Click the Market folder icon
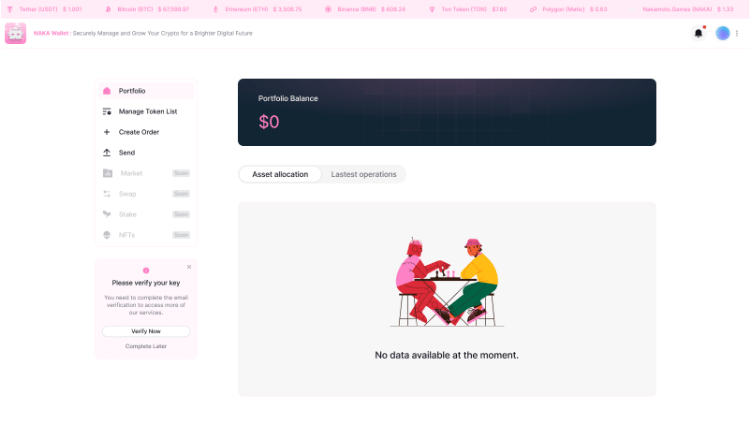The height and width of the screenshot is (435, 751). tap(107, 173)
